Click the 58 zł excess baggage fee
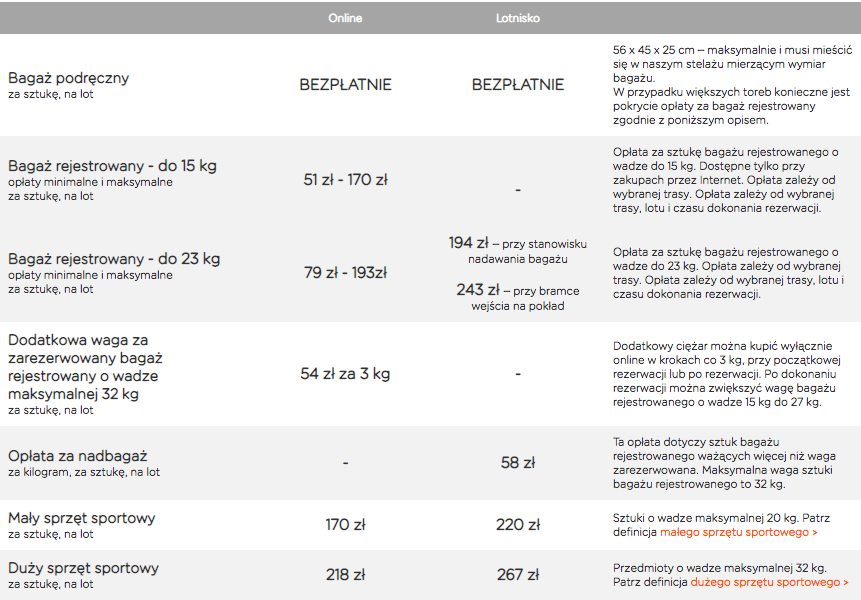Viewport: 861px width, 600px height. [517, 463]
